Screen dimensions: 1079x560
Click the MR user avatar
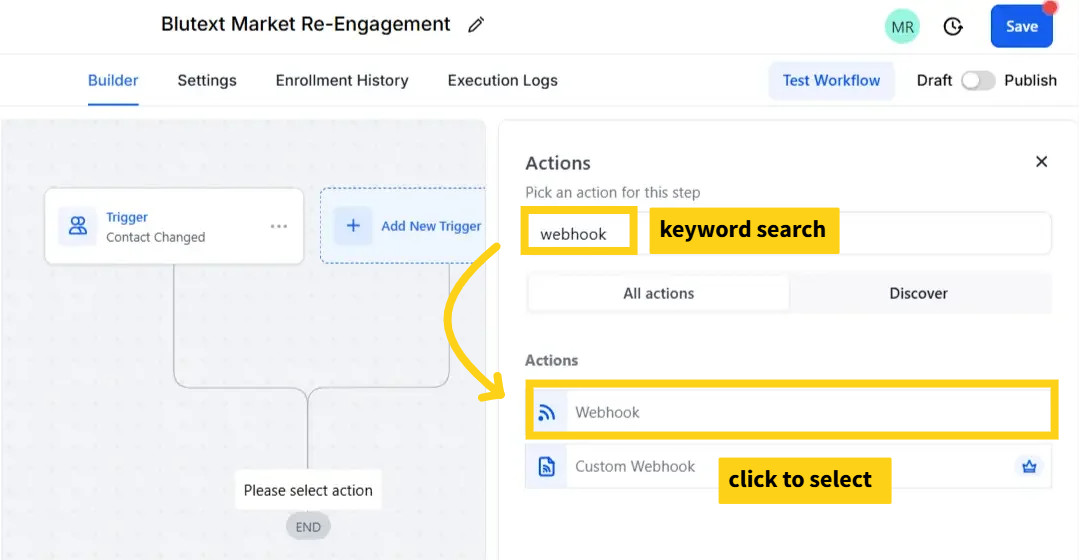[902, 27]
